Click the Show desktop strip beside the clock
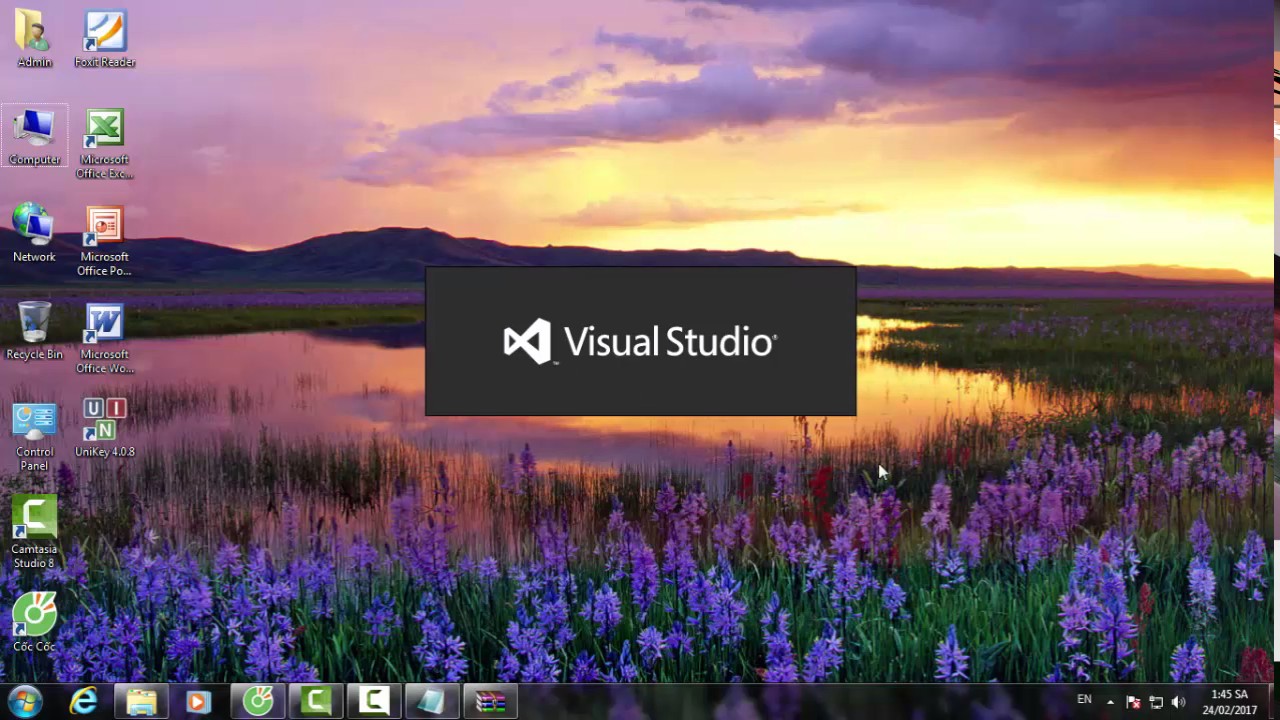Viewport: 1280px width, 720px height. (1273, 702)
